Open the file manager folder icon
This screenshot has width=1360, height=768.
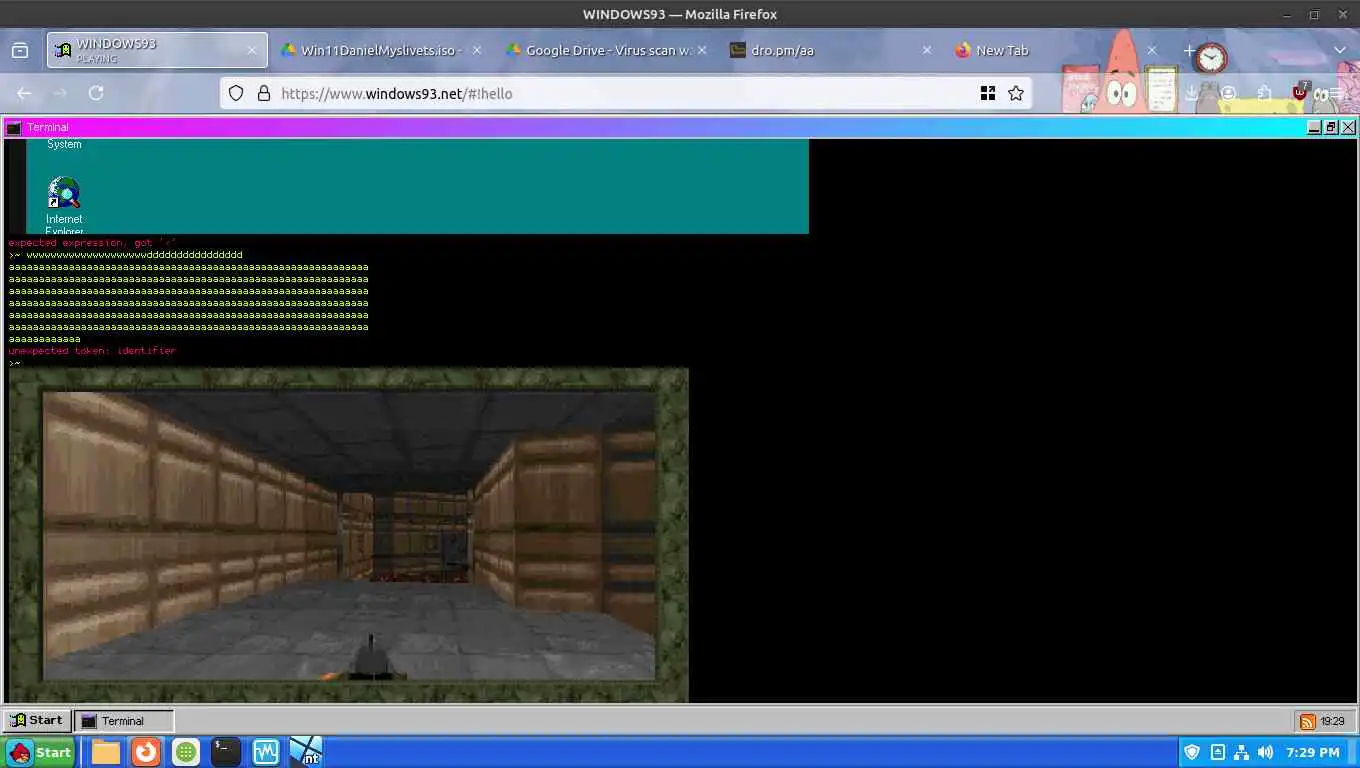[x=106, y=752]
